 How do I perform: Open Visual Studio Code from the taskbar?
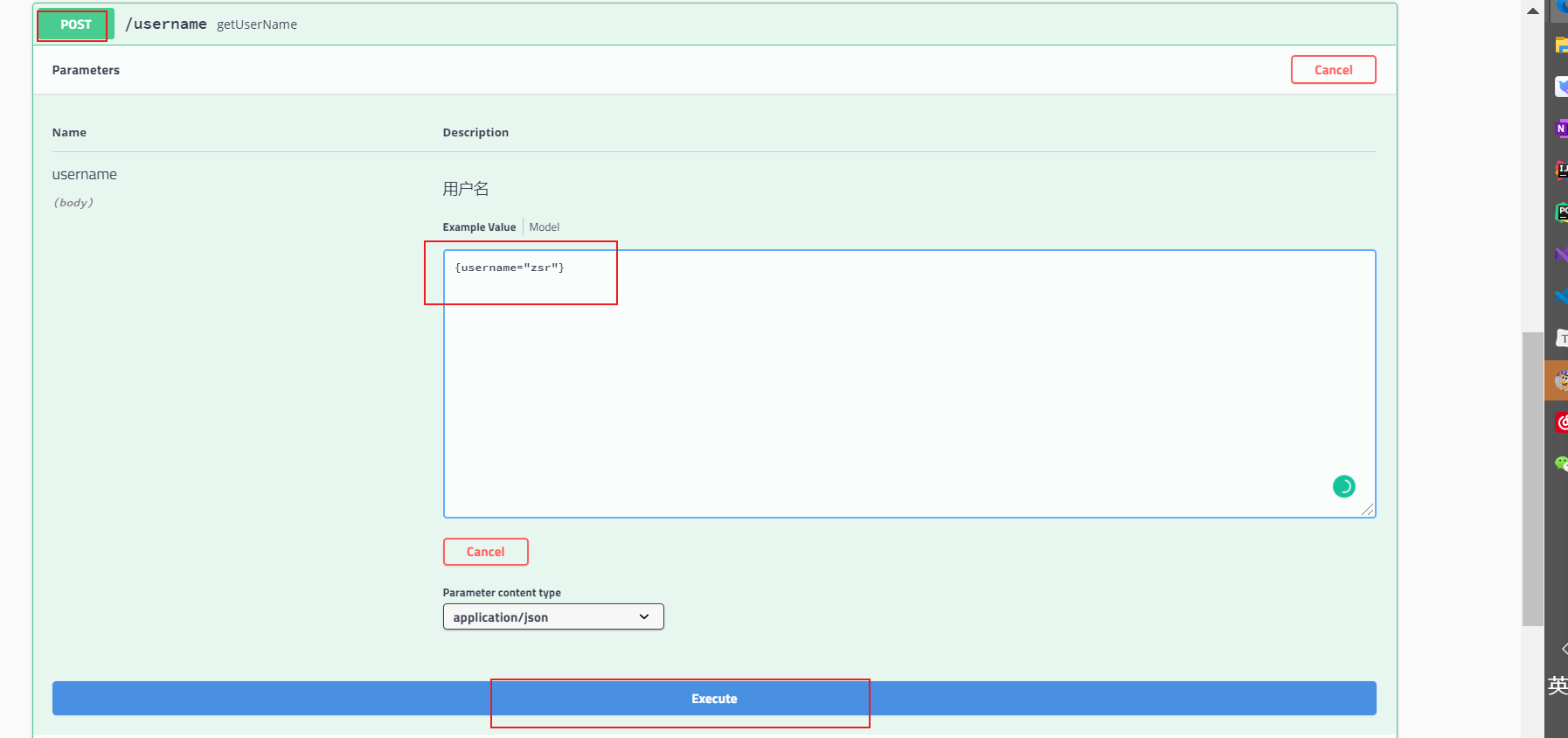click(1561, 296)
